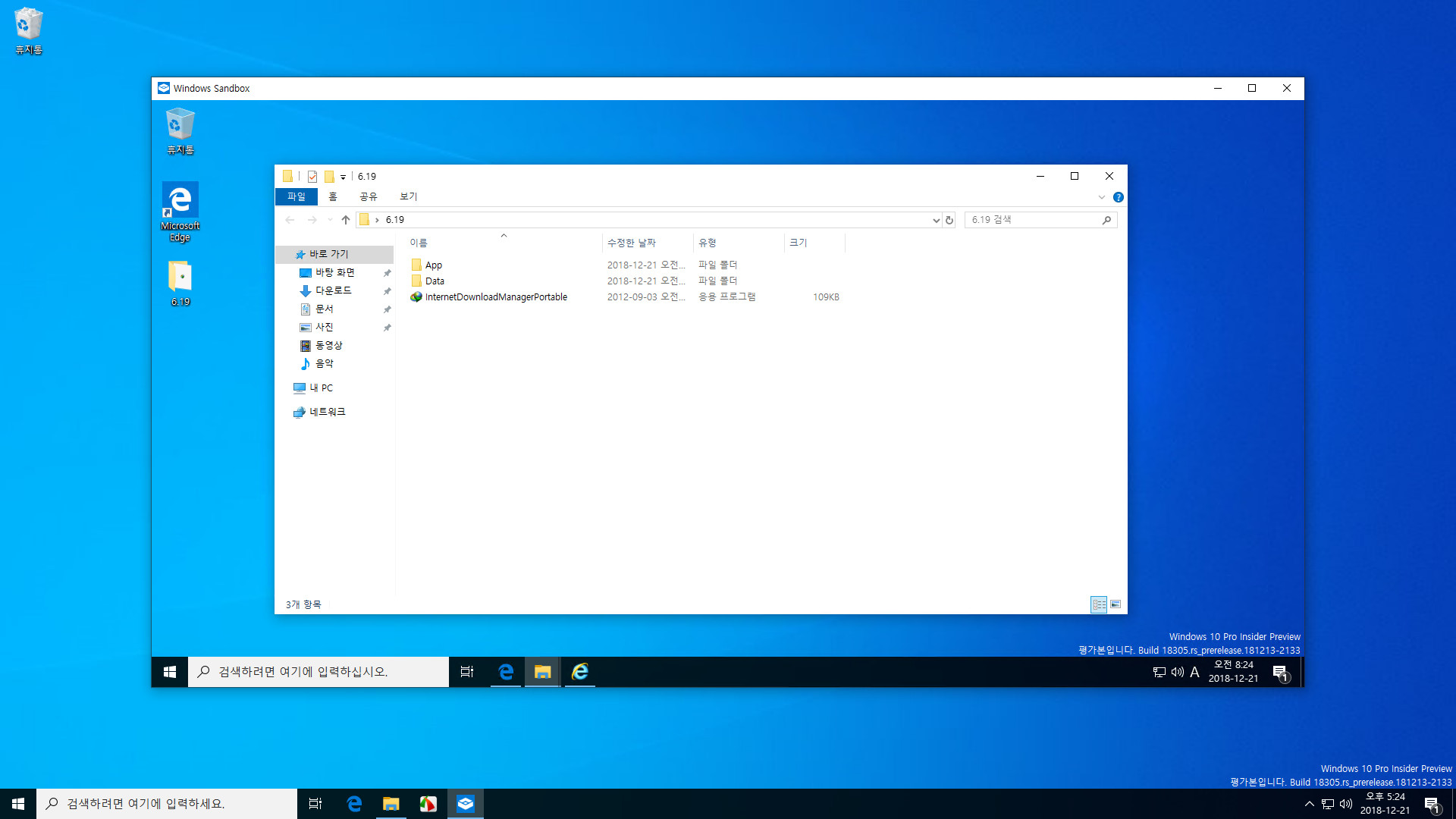Screen dimensions: 1456x819
Task: Expand the Explorer ribbon with chevron
Action: coord(1101,197)
